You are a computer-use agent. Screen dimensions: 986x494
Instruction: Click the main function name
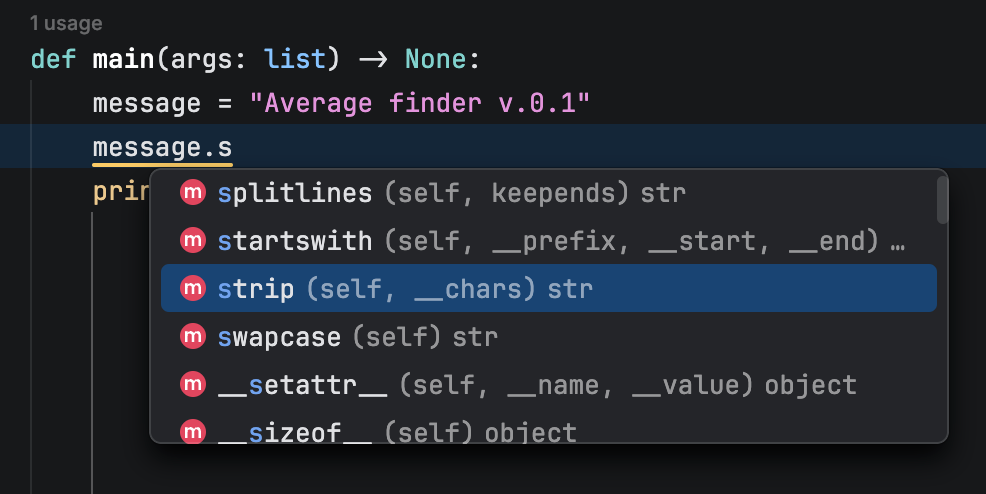coord(123,58)
